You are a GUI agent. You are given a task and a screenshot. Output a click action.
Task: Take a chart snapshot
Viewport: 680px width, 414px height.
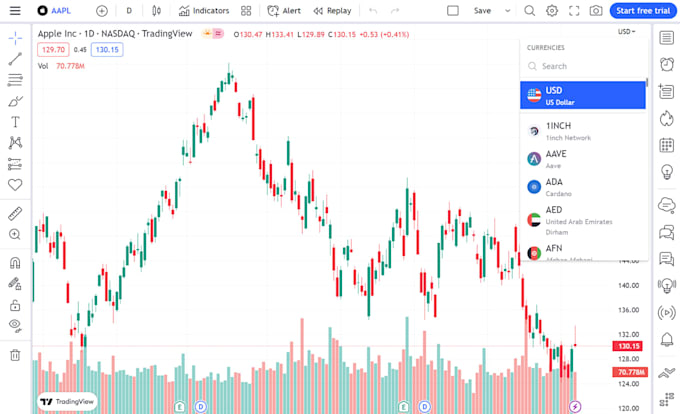click(596, 10)
